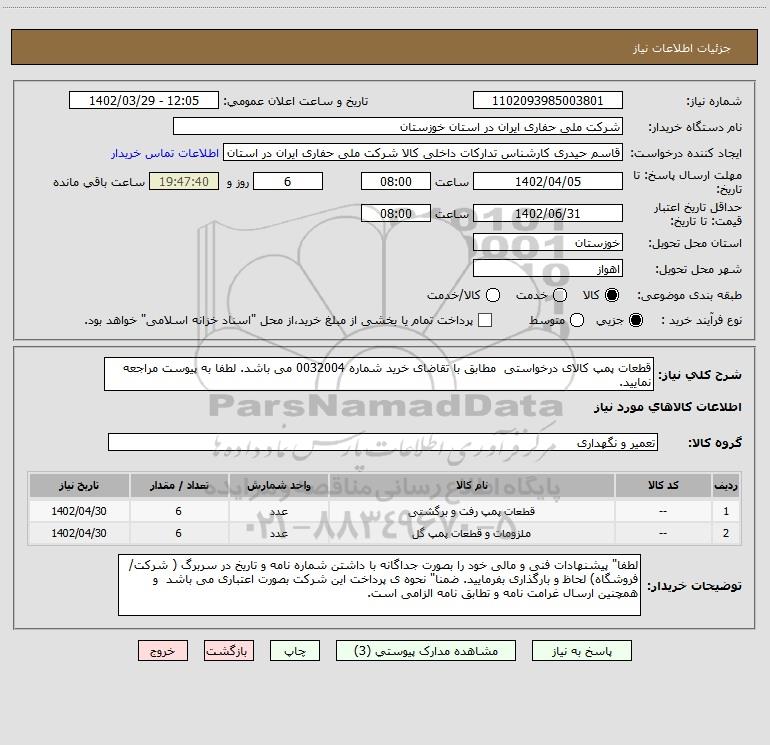Click the جزئیات اطلاعات نیاز header title

682,48
